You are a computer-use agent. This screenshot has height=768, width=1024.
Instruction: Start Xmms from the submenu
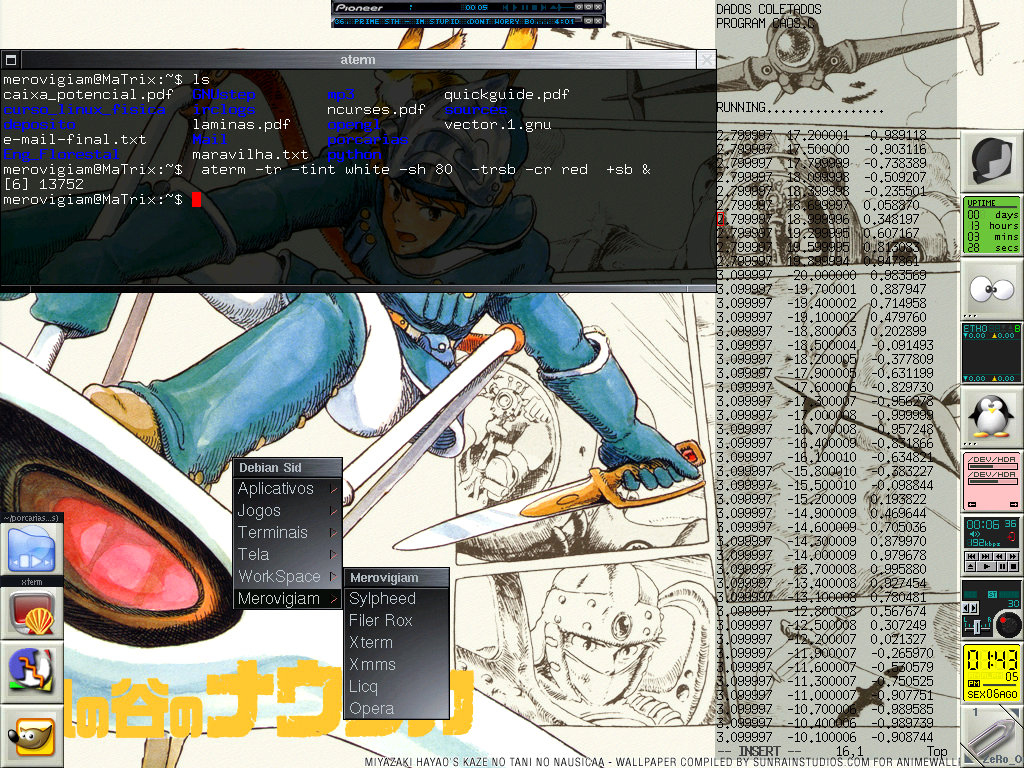coord(396,664)
